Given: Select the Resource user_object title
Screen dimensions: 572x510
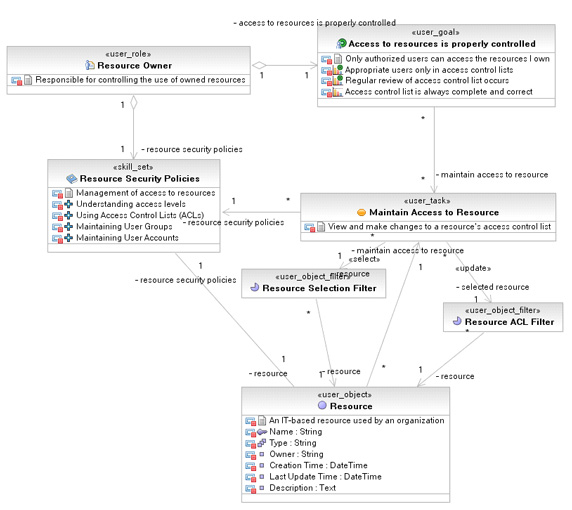Looking at the screenshot, I should (x=351, y=406).
